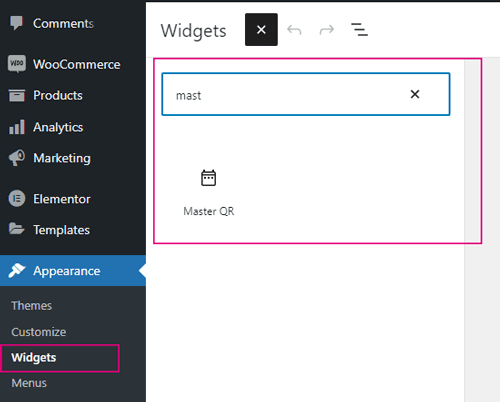This screenshot has height=402, width=500.
Task: Click the Elementor circle icon
Action: point(17,199)
